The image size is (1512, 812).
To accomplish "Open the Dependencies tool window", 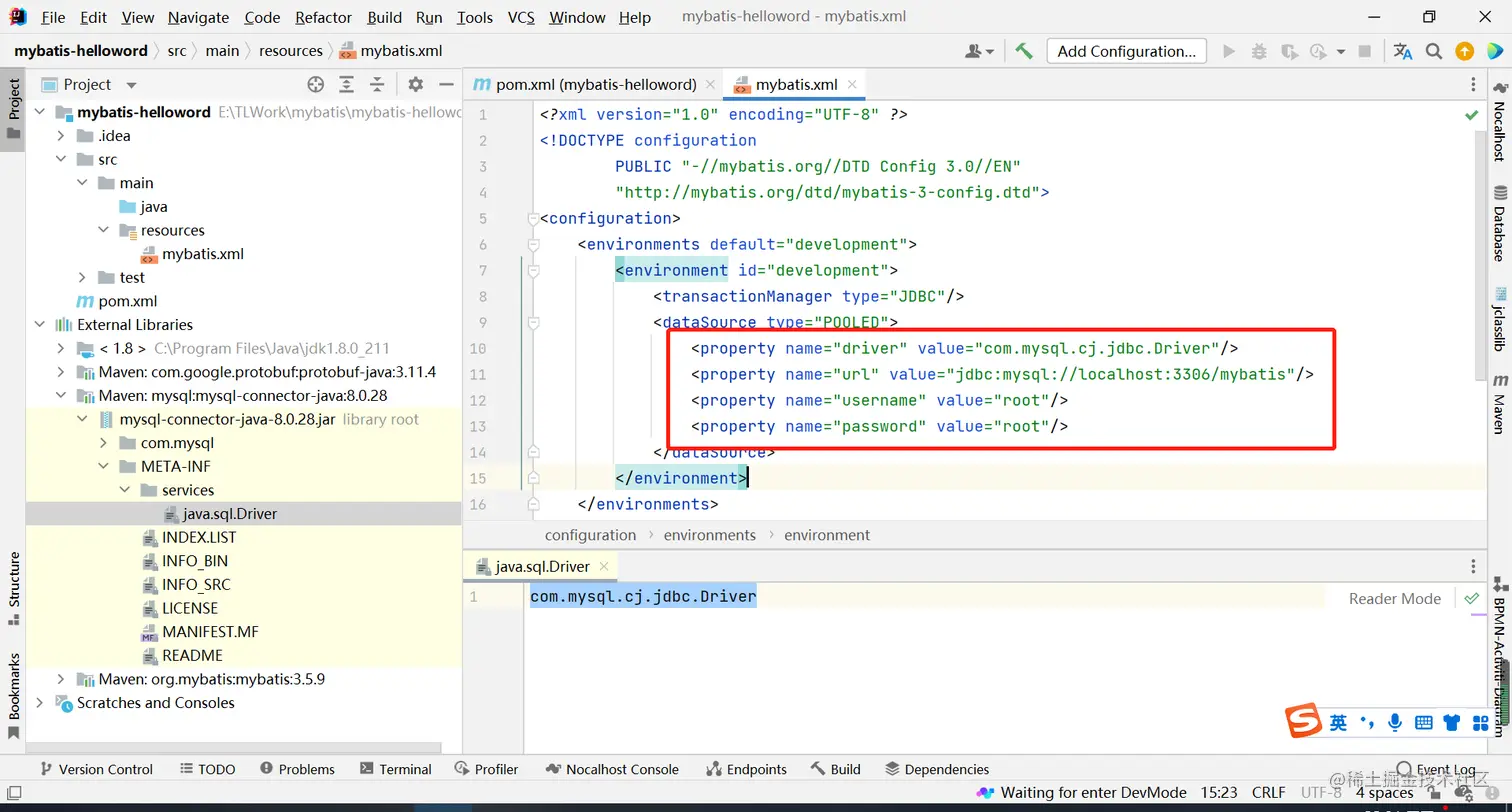I will click(x=937, y=769).
